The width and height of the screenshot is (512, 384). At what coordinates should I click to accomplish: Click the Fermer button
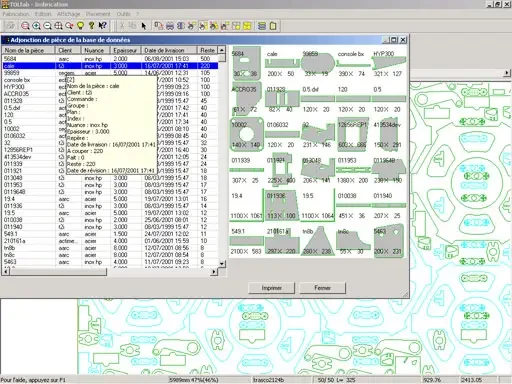[x=322, y=288]
